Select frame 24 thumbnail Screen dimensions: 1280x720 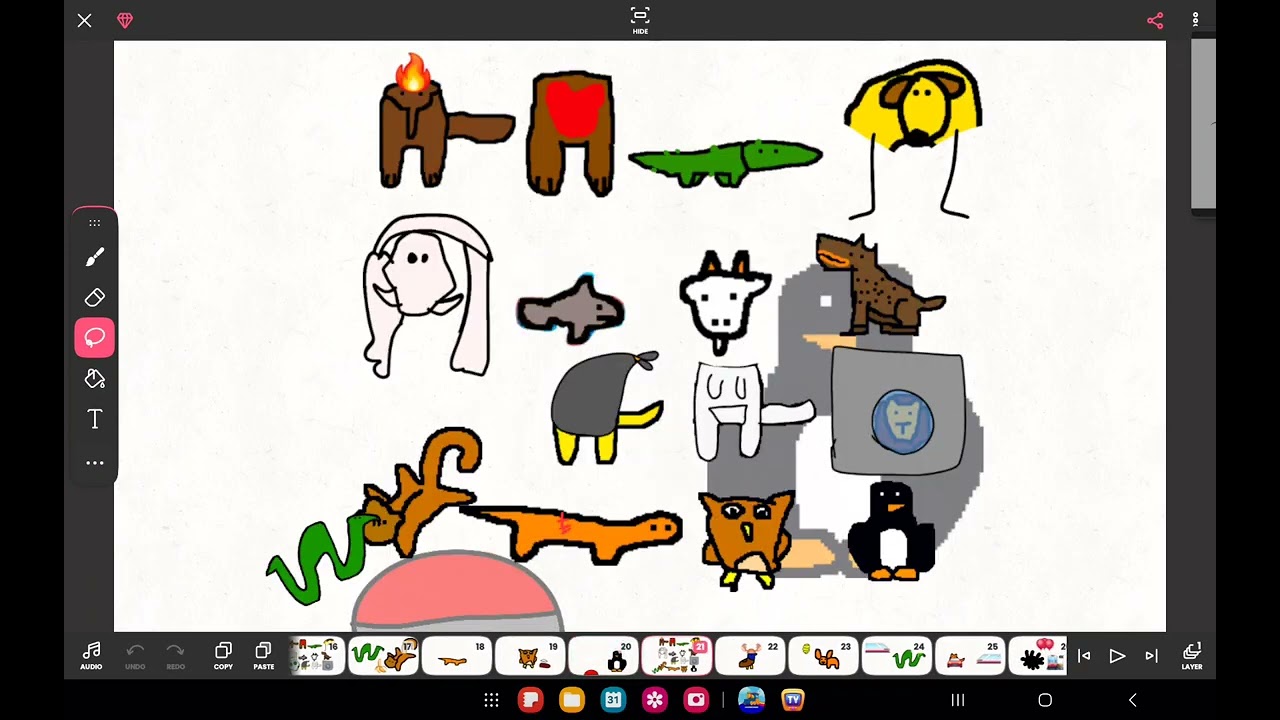[897, 657]
